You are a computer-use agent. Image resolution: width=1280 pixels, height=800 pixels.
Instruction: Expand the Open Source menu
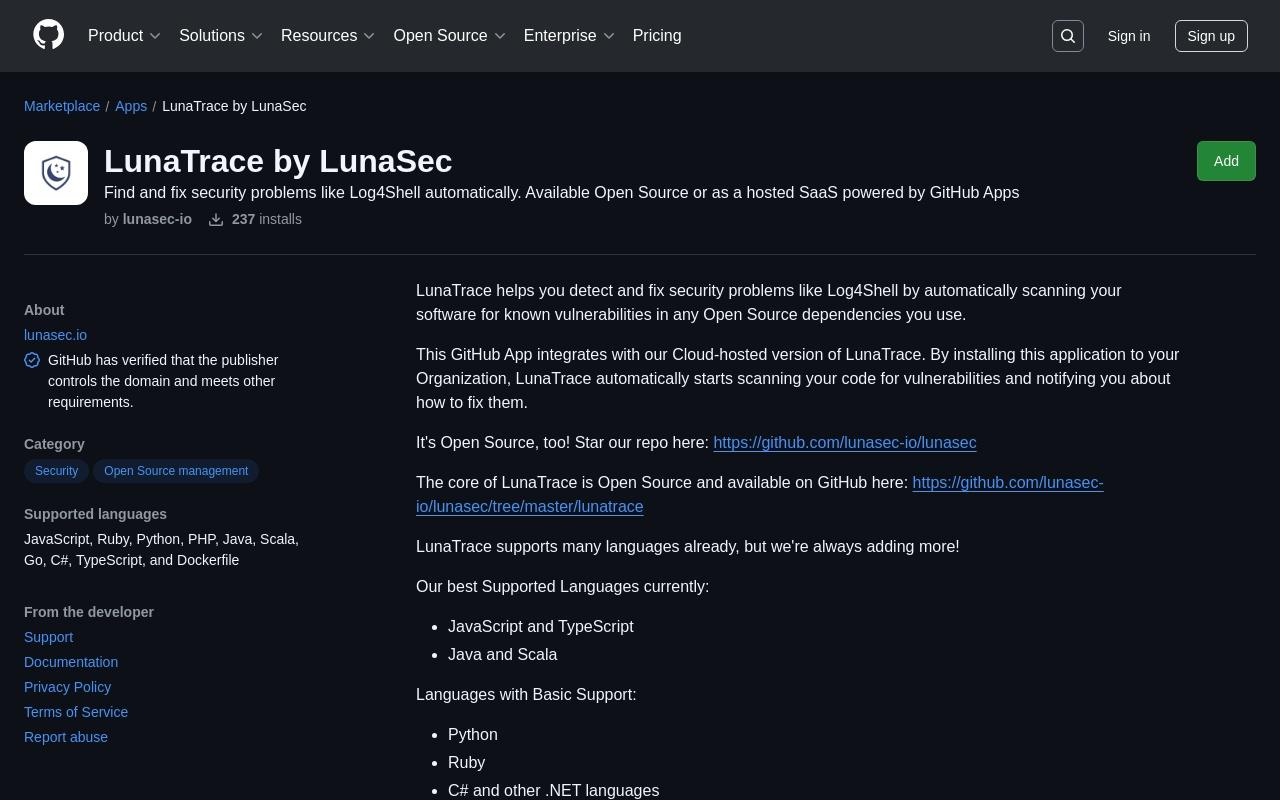tap(450, 36)
